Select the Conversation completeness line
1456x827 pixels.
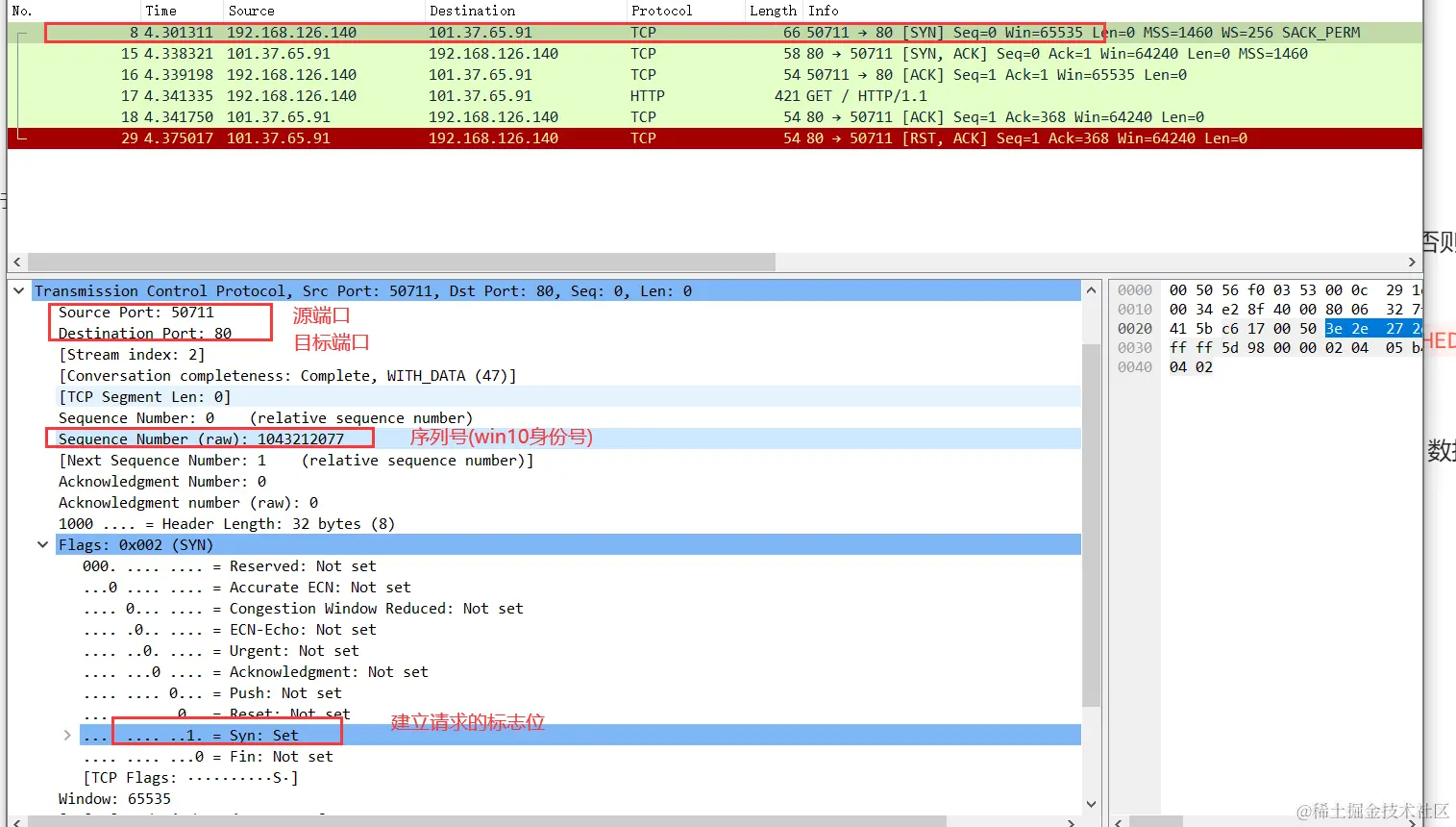click(287, 375)
